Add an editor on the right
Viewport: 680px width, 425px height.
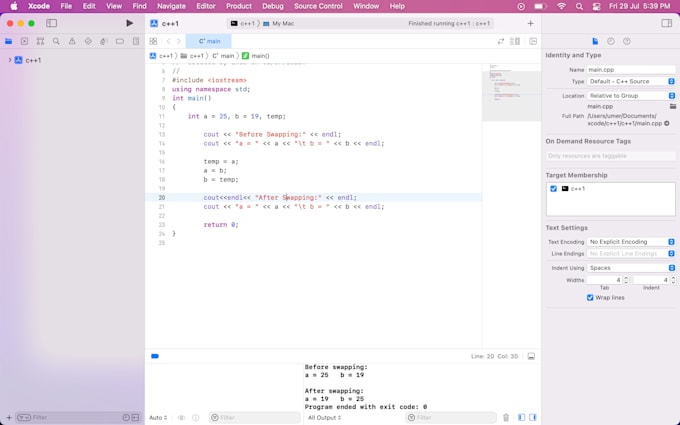[533, 41]
